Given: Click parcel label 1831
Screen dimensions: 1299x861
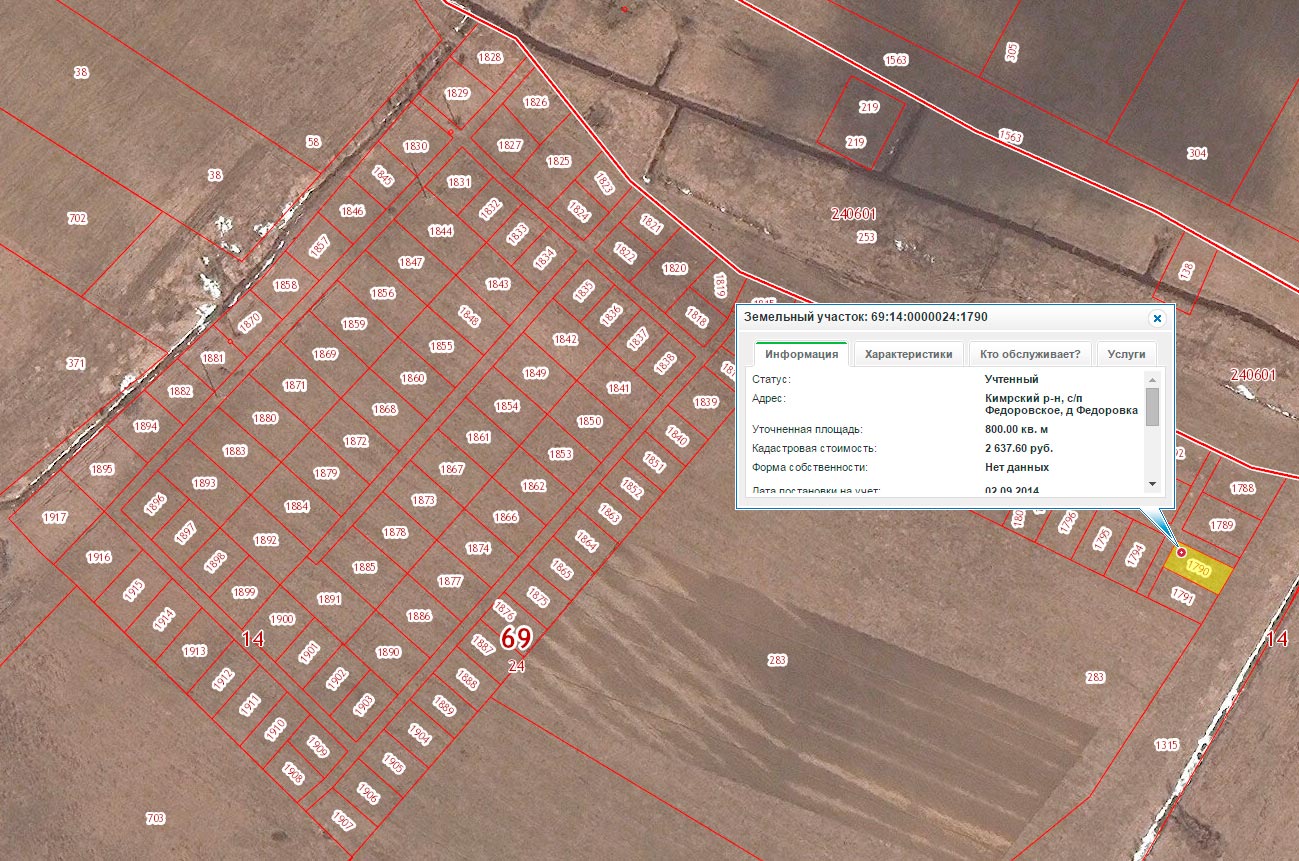Looking at the screenshot, I should pyautogui.click(x=459, y=182).
